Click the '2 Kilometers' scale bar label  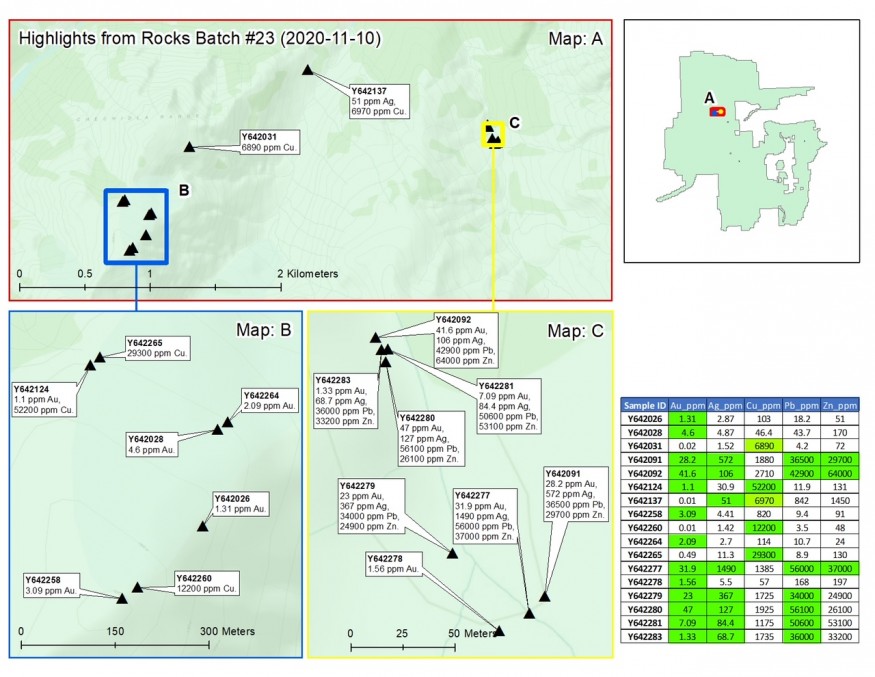click(x=307, y=273)
